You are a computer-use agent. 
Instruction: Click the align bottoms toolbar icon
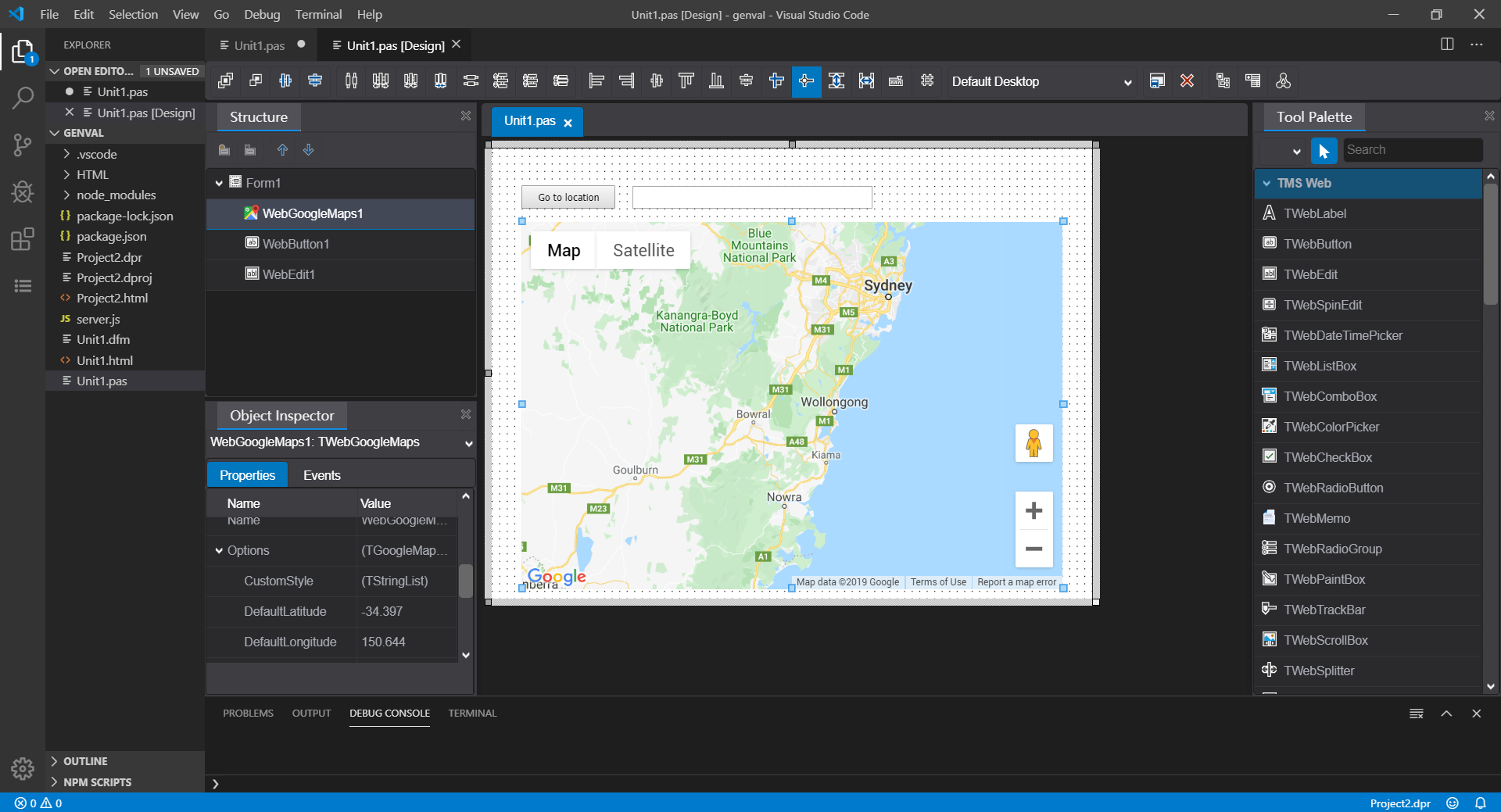[716, 80]
